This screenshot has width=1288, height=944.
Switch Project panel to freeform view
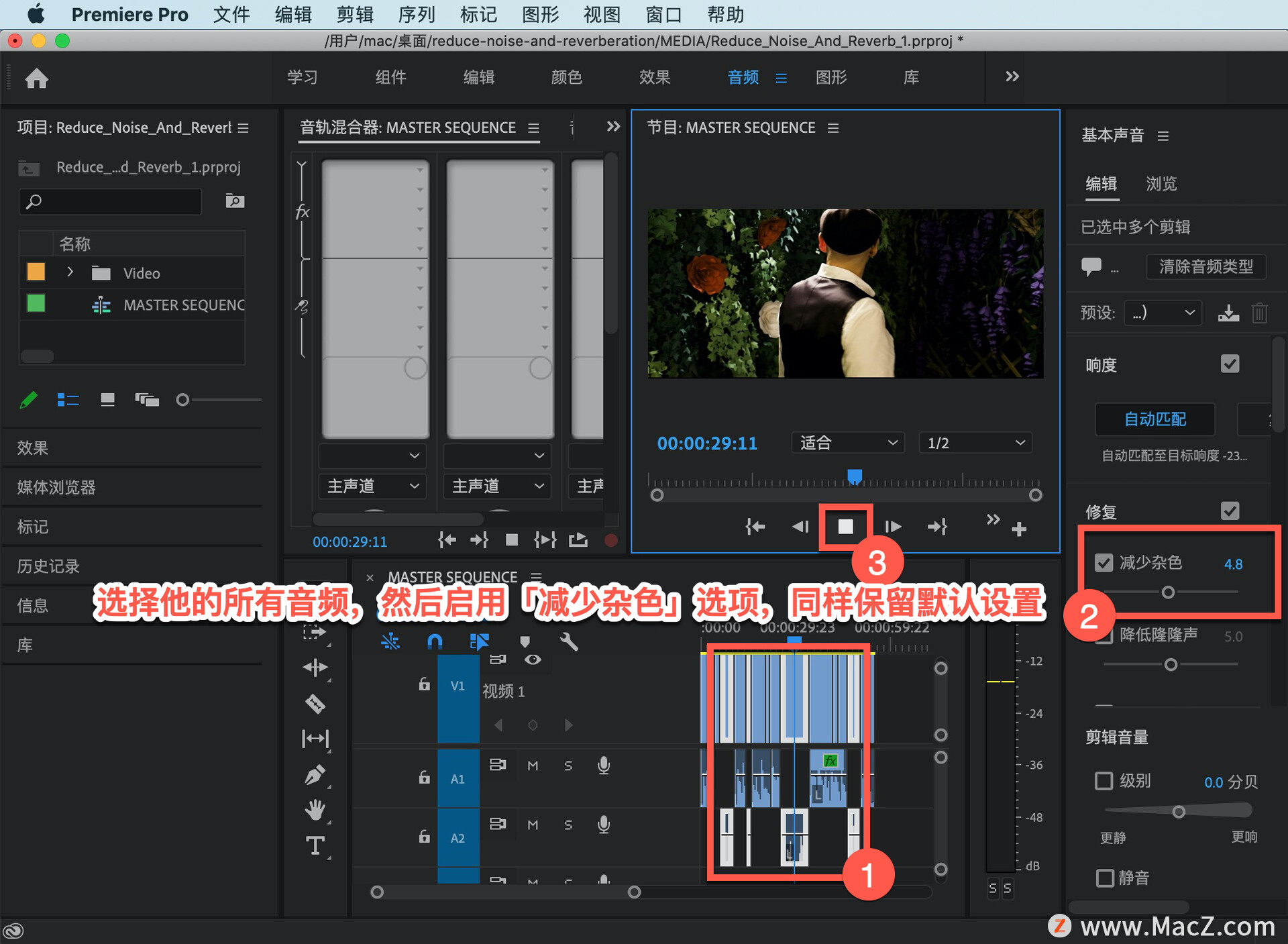click(147, 400)
